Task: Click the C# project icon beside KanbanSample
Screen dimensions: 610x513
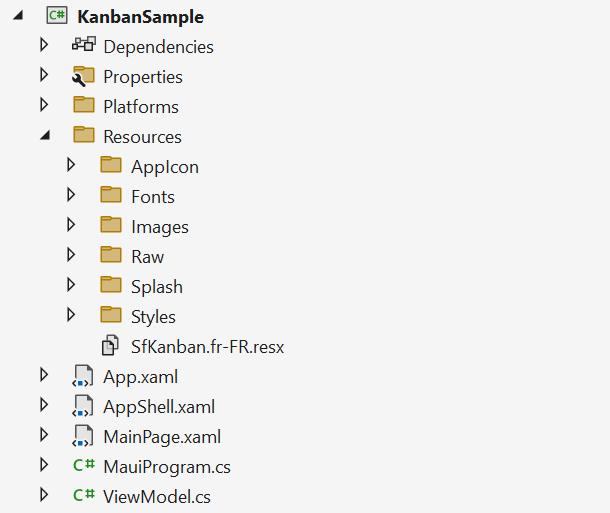Action: (56, 17)
